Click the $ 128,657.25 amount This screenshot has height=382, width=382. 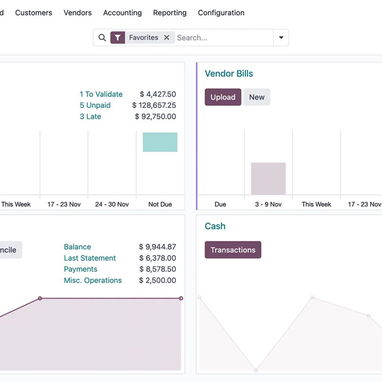pos(154,105)
